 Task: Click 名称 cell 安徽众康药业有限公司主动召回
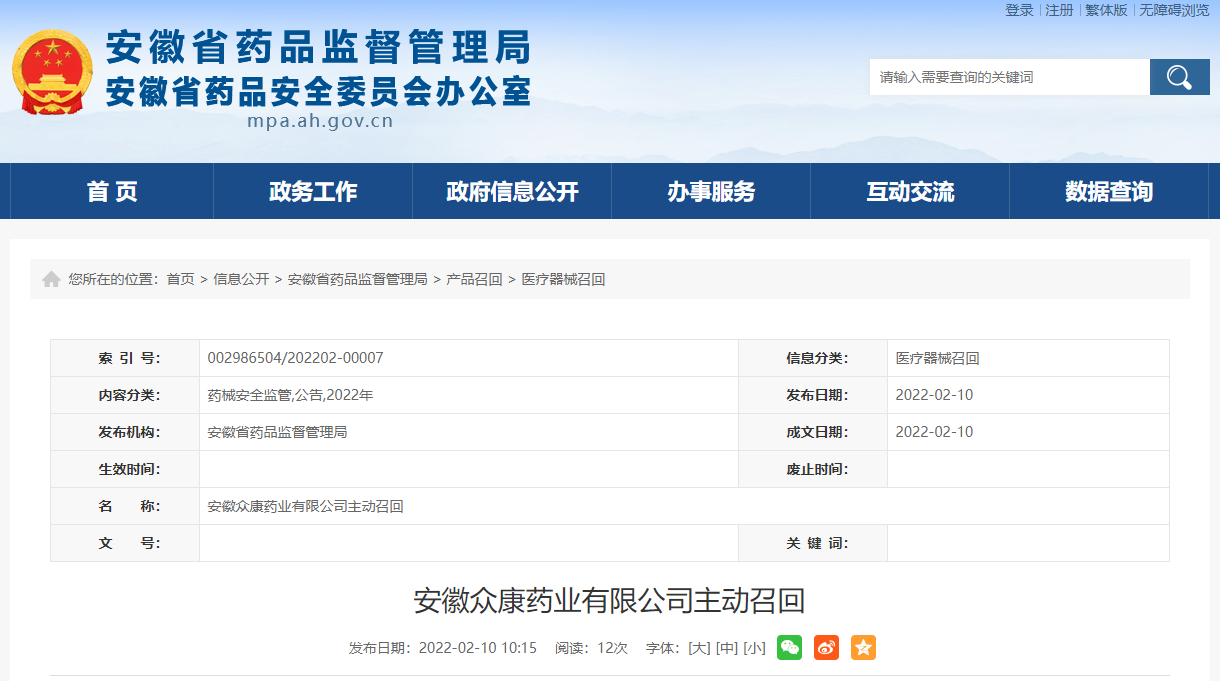pyautogui.click(x=305, y=506)
